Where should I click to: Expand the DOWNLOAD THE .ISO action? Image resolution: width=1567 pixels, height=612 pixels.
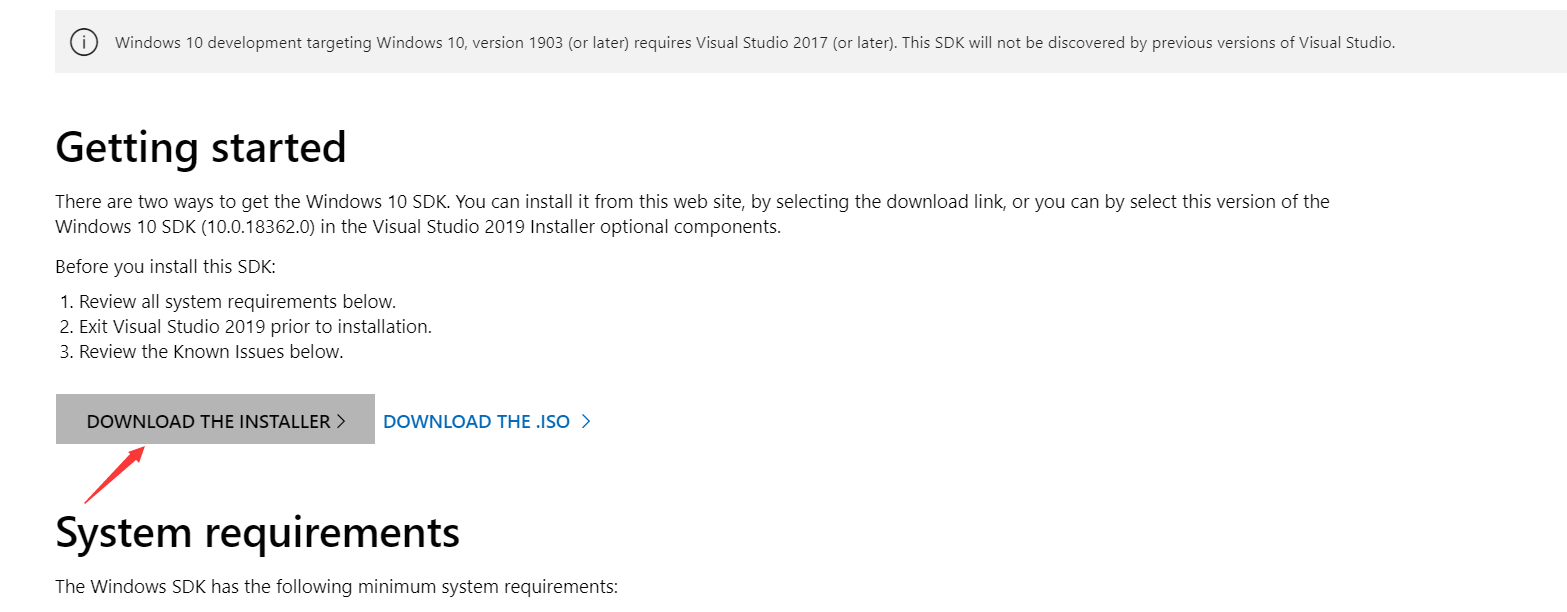pos(475,421)
